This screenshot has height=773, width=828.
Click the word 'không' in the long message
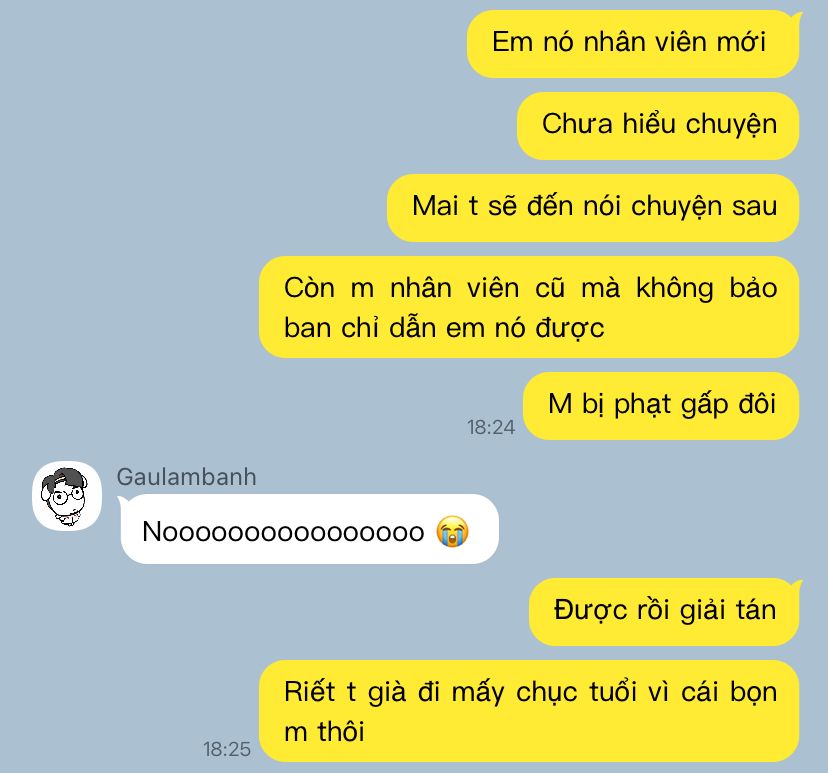pyautogui.click(x=674, y=289)
